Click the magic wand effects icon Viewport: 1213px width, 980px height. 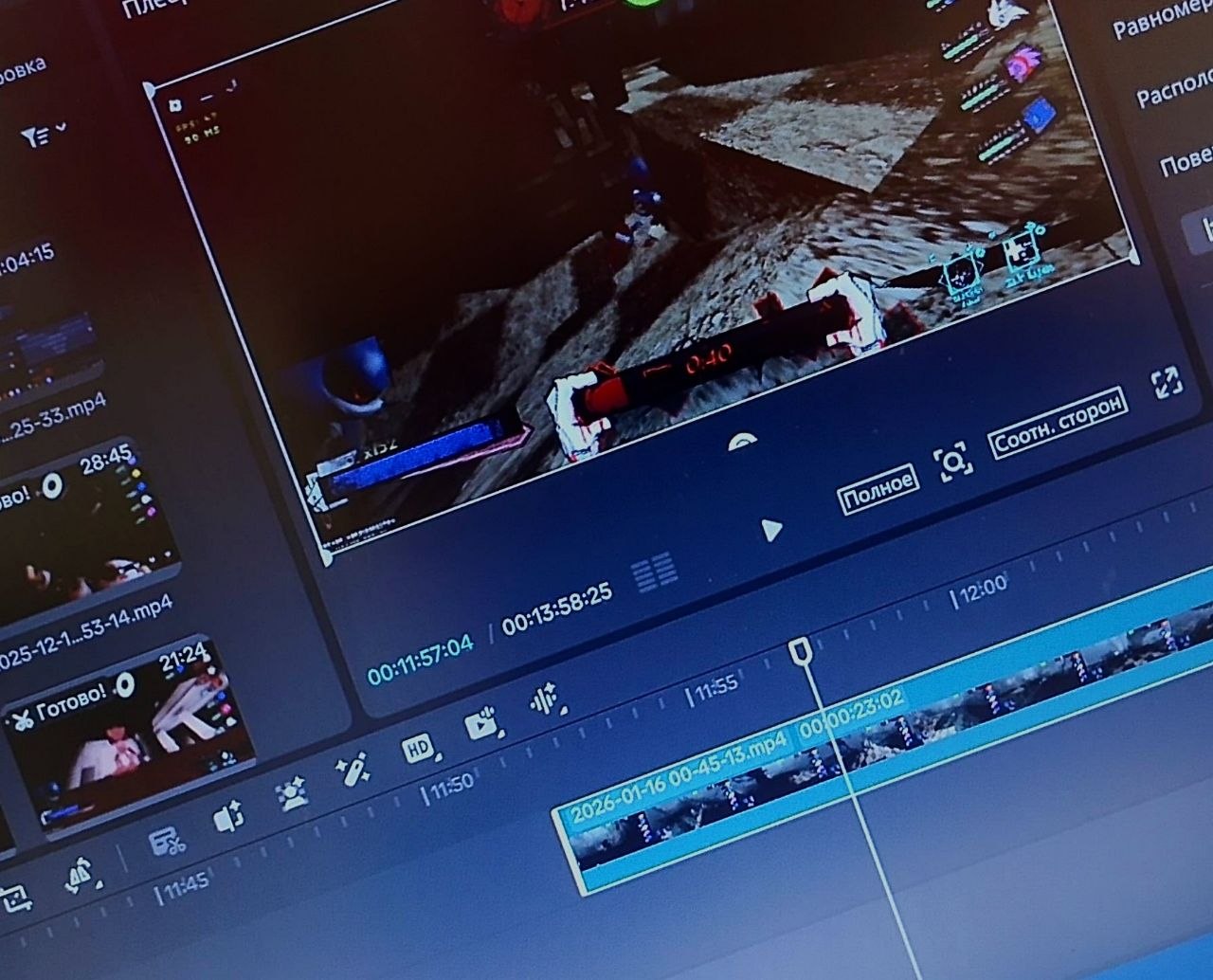pyautogui.click(x=354, y=771)
